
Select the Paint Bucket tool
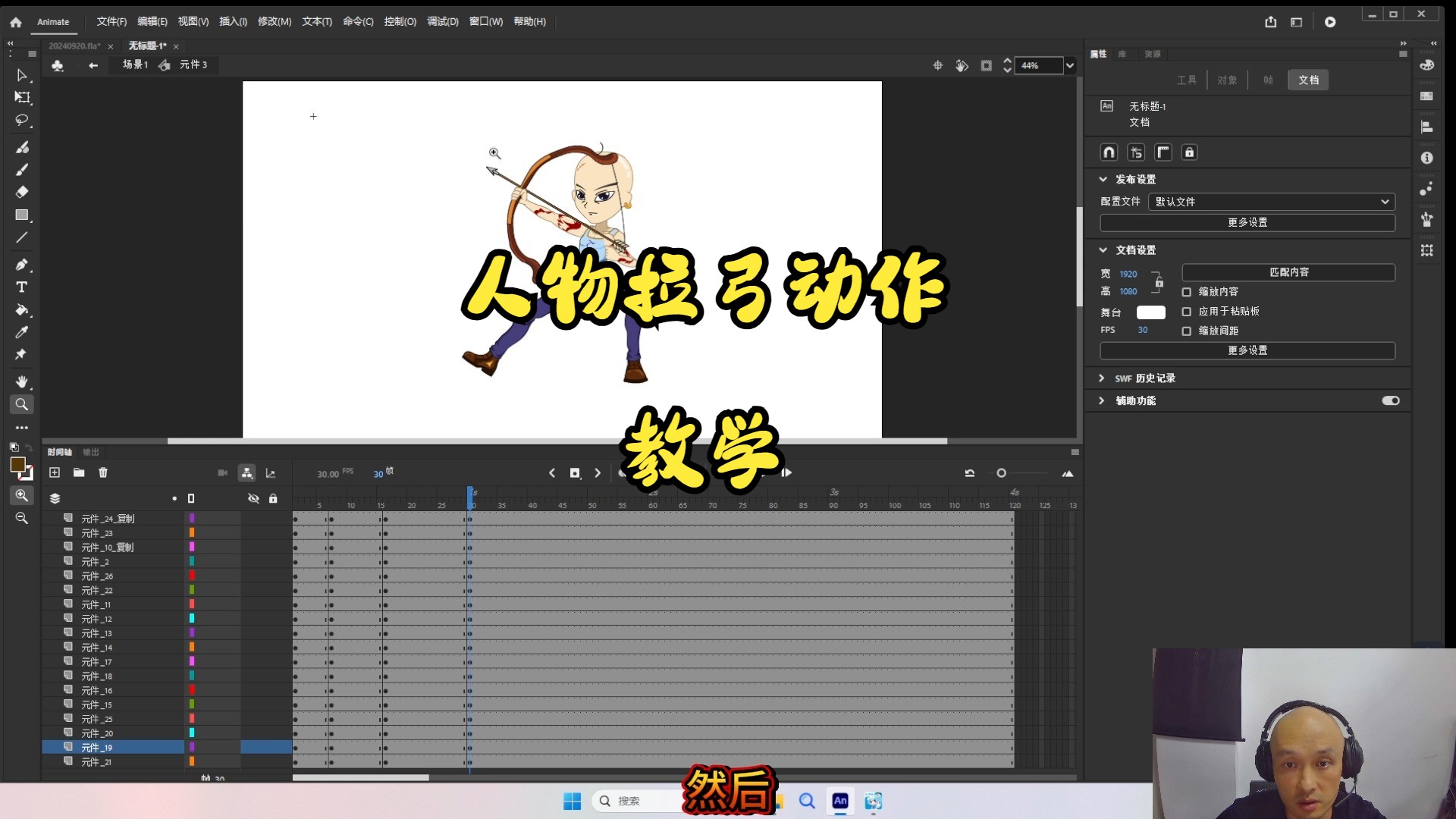(x=22, y=311)
